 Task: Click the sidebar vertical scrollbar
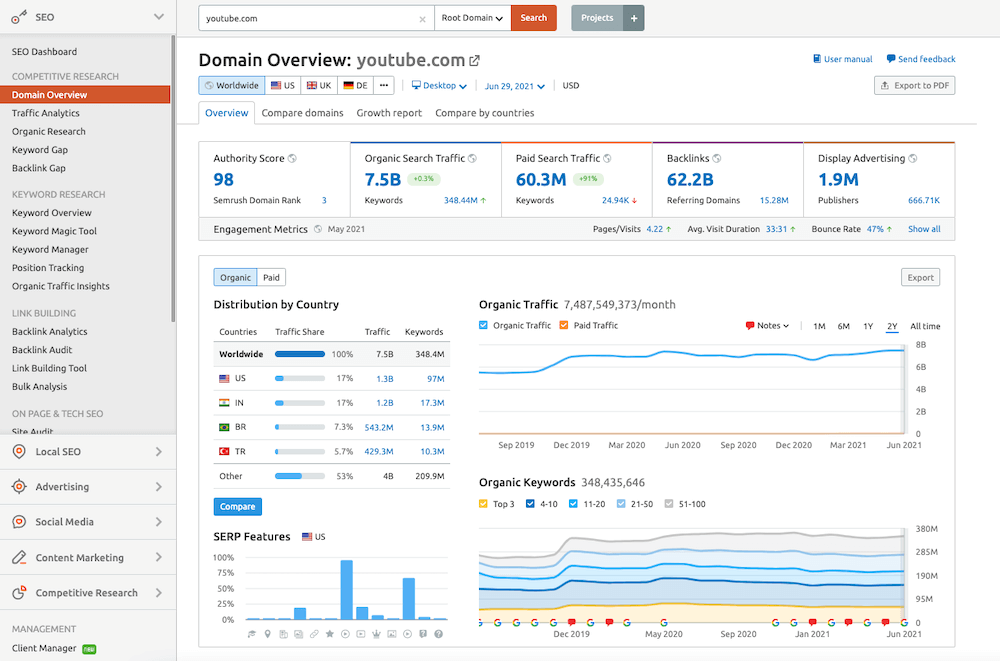pos(173,179)
